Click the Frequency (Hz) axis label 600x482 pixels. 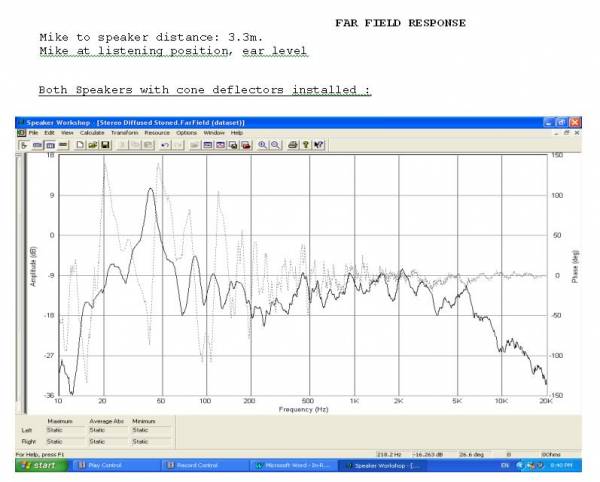(303, 409)
